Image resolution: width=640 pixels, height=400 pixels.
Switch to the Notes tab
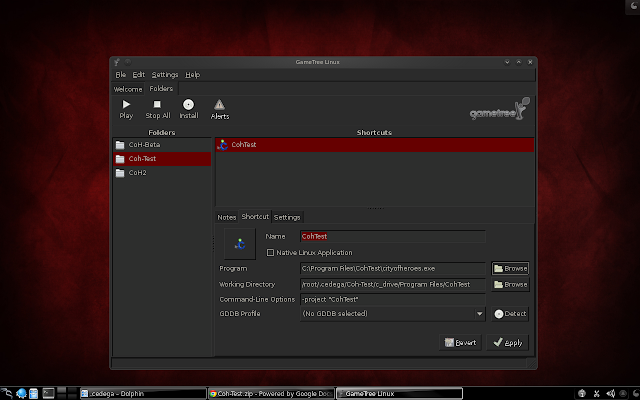[227, 217]
